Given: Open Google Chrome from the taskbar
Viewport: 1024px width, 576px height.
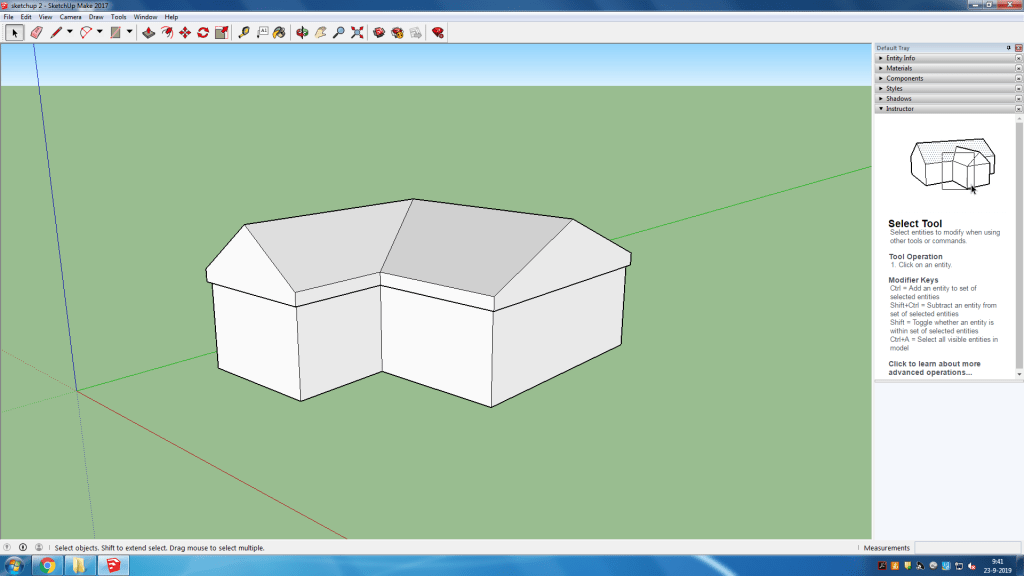Looking at the screenshot, I should click(x=47, y=565).
